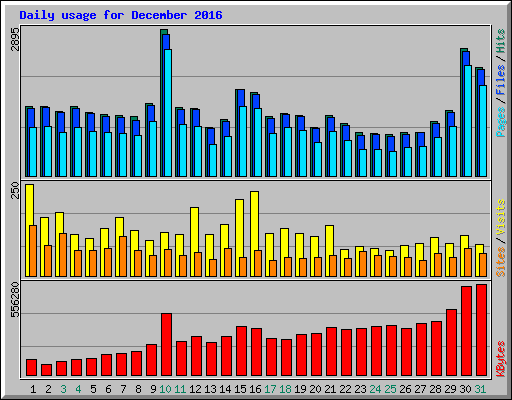Click the cyan Pages bar for day 30
This screenshot has height=400, width=512.
(468, 121)
